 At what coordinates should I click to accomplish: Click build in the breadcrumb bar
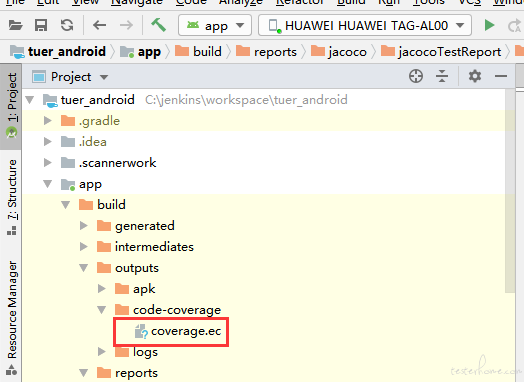199,52
